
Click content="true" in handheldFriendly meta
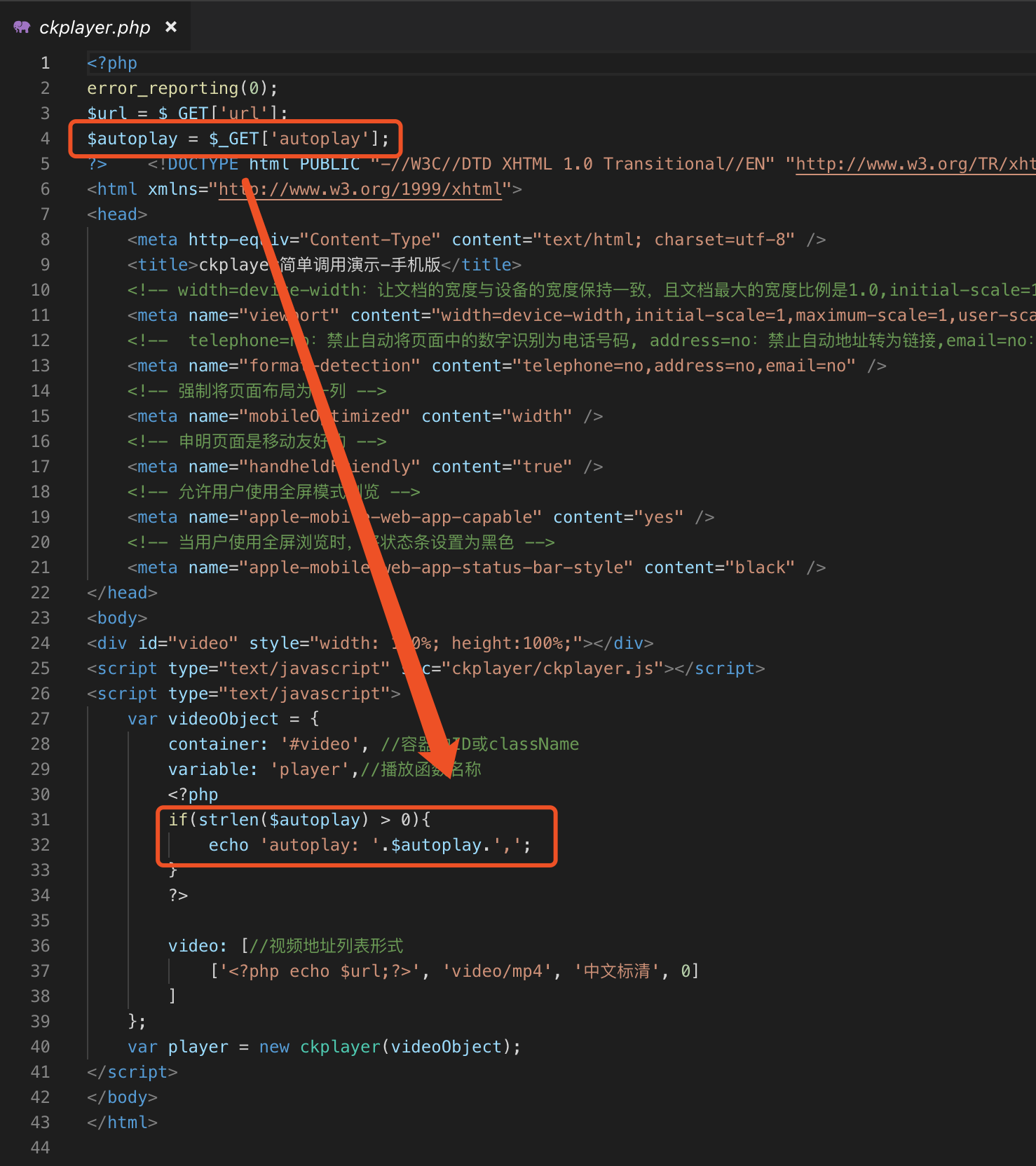click(502, 467)
